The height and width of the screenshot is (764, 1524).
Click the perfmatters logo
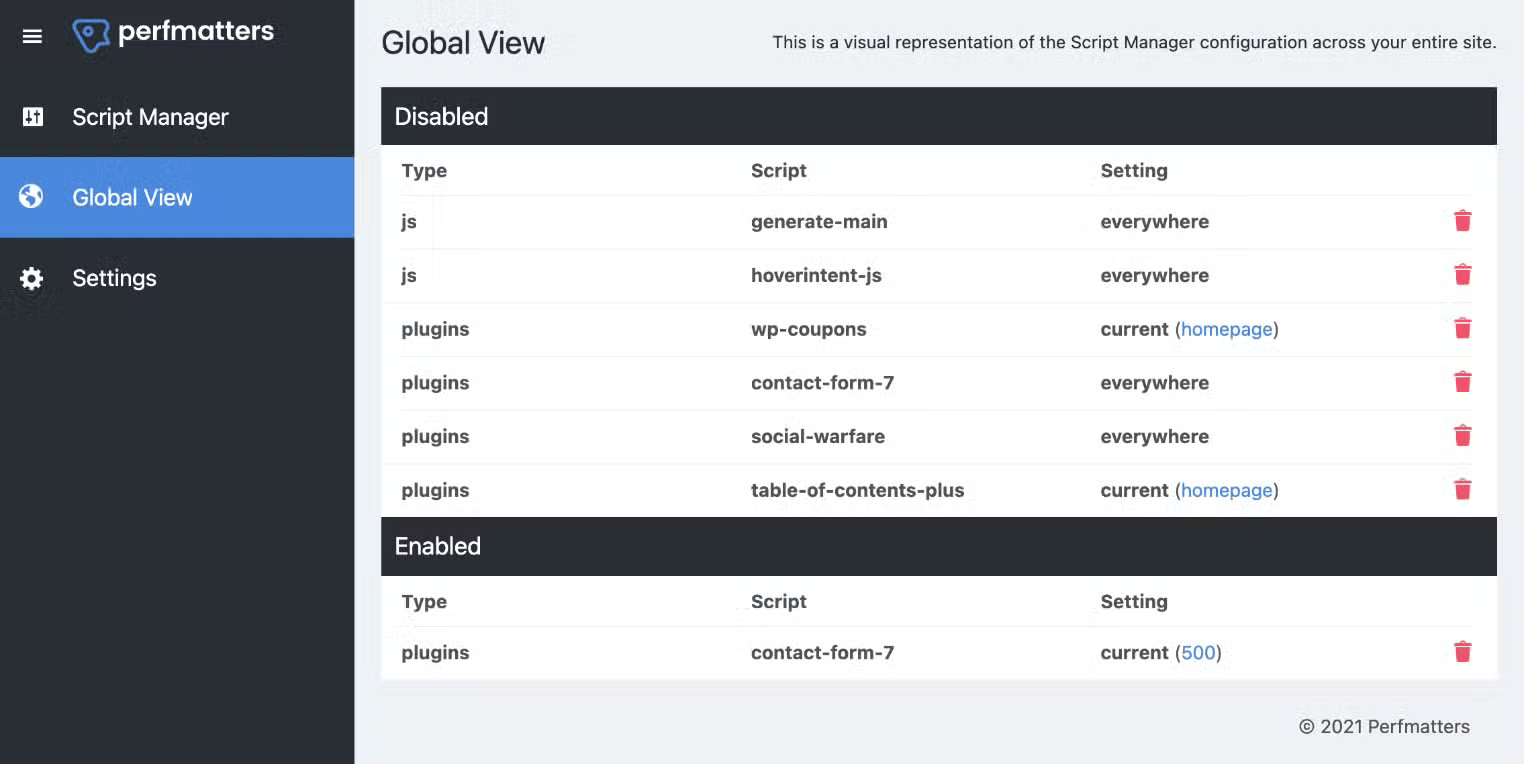pos(172,32)
